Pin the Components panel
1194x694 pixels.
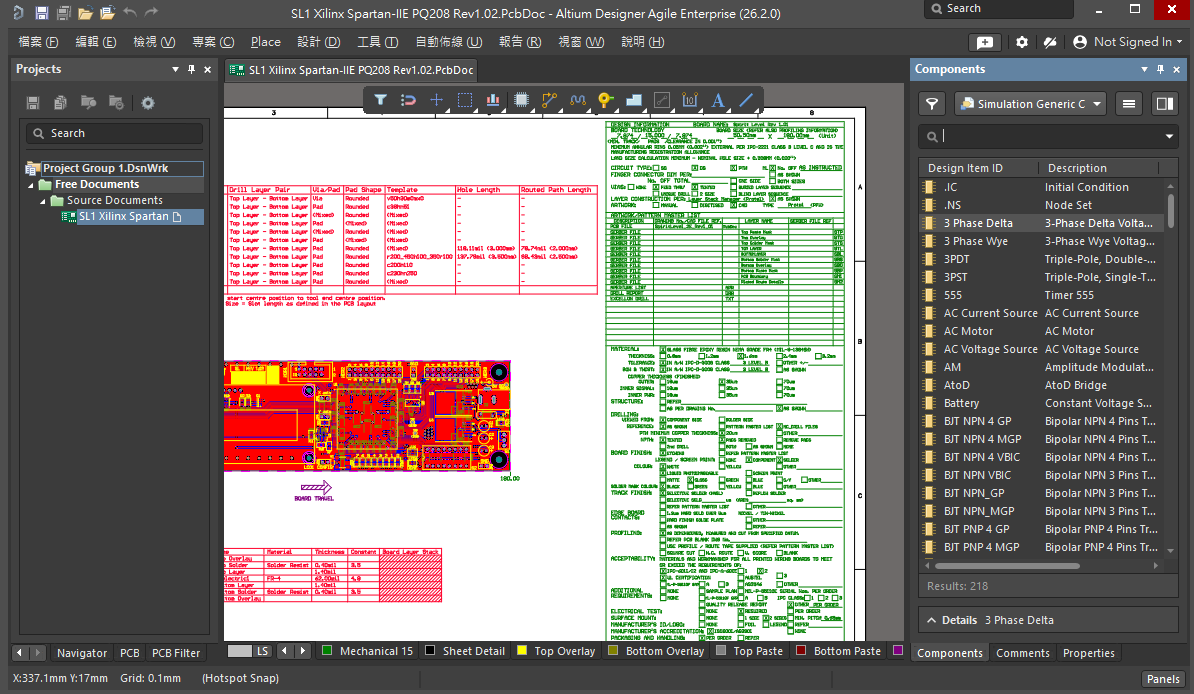click(1160, 69)
